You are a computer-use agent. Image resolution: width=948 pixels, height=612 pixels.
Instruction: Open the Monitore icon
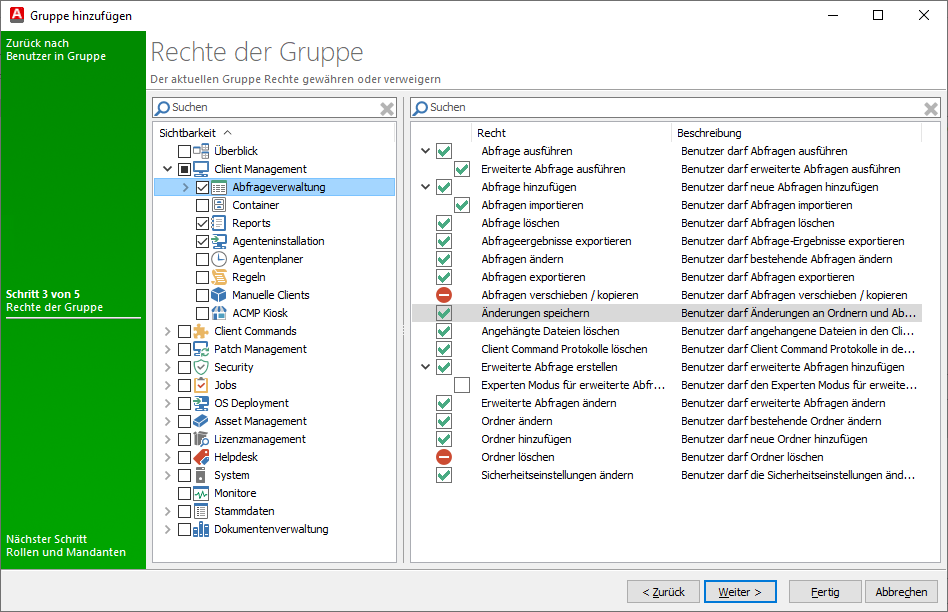(200, 493)
